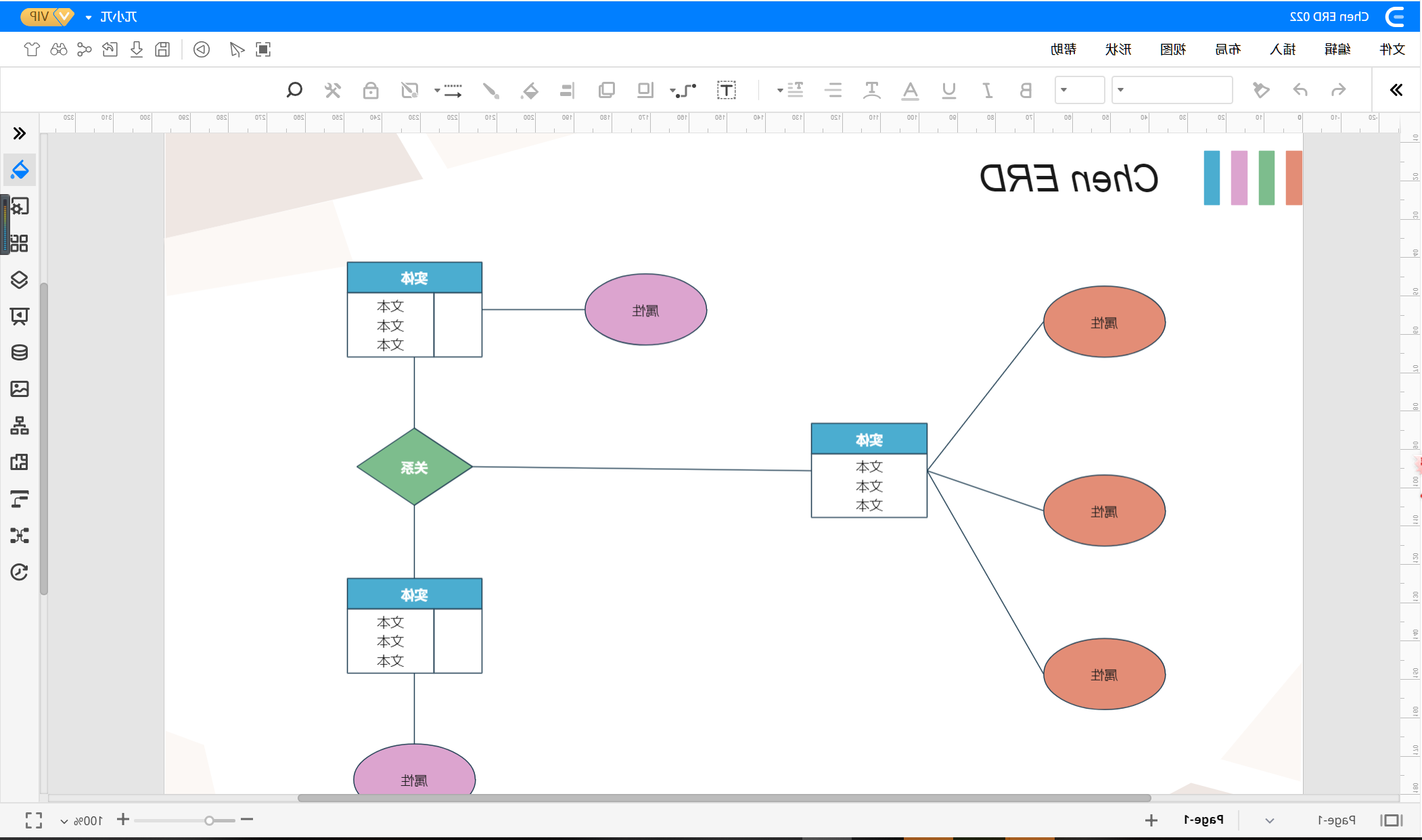
Task: Open the 视图 (View) menu
Action: pos(1173,49)
